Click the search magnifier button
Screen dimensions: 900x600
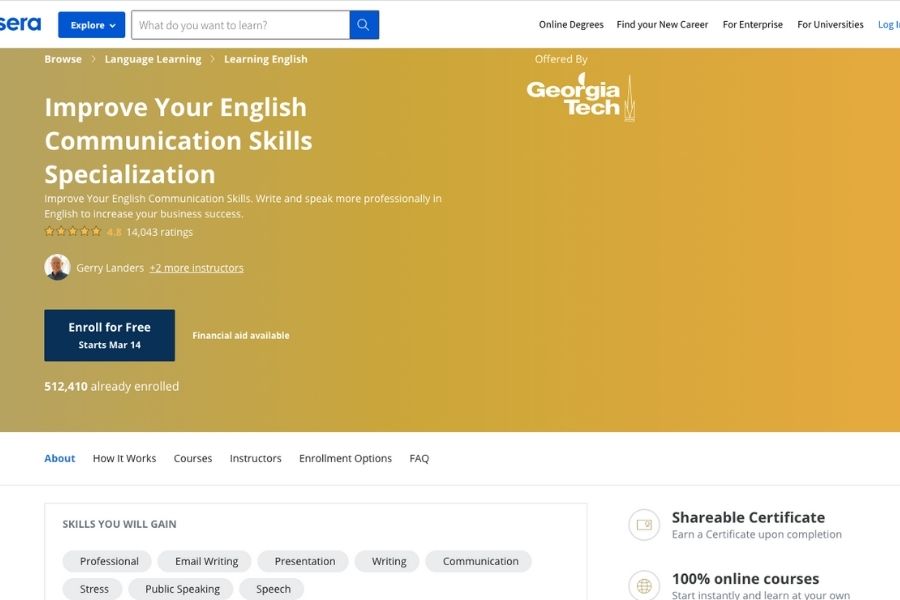364,25
